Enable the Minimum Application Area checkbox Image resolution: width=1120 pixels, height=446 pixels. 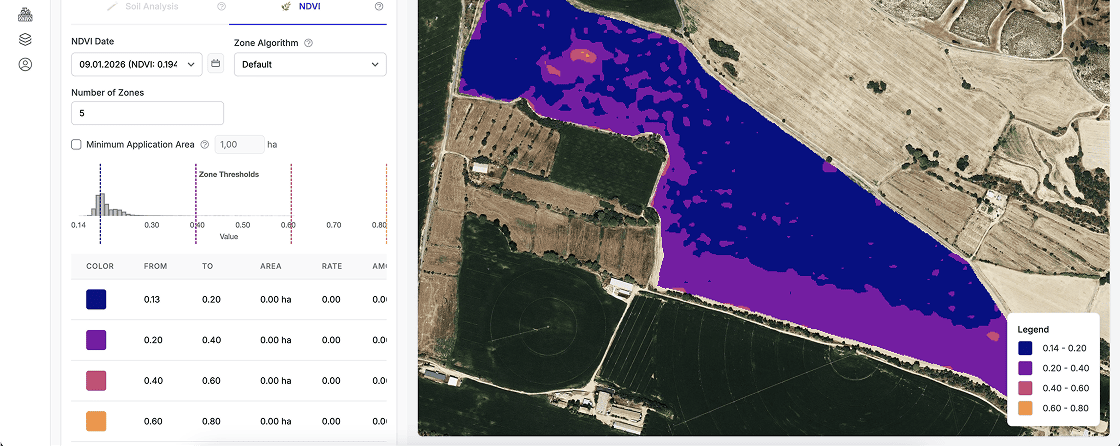click(77, 145)
